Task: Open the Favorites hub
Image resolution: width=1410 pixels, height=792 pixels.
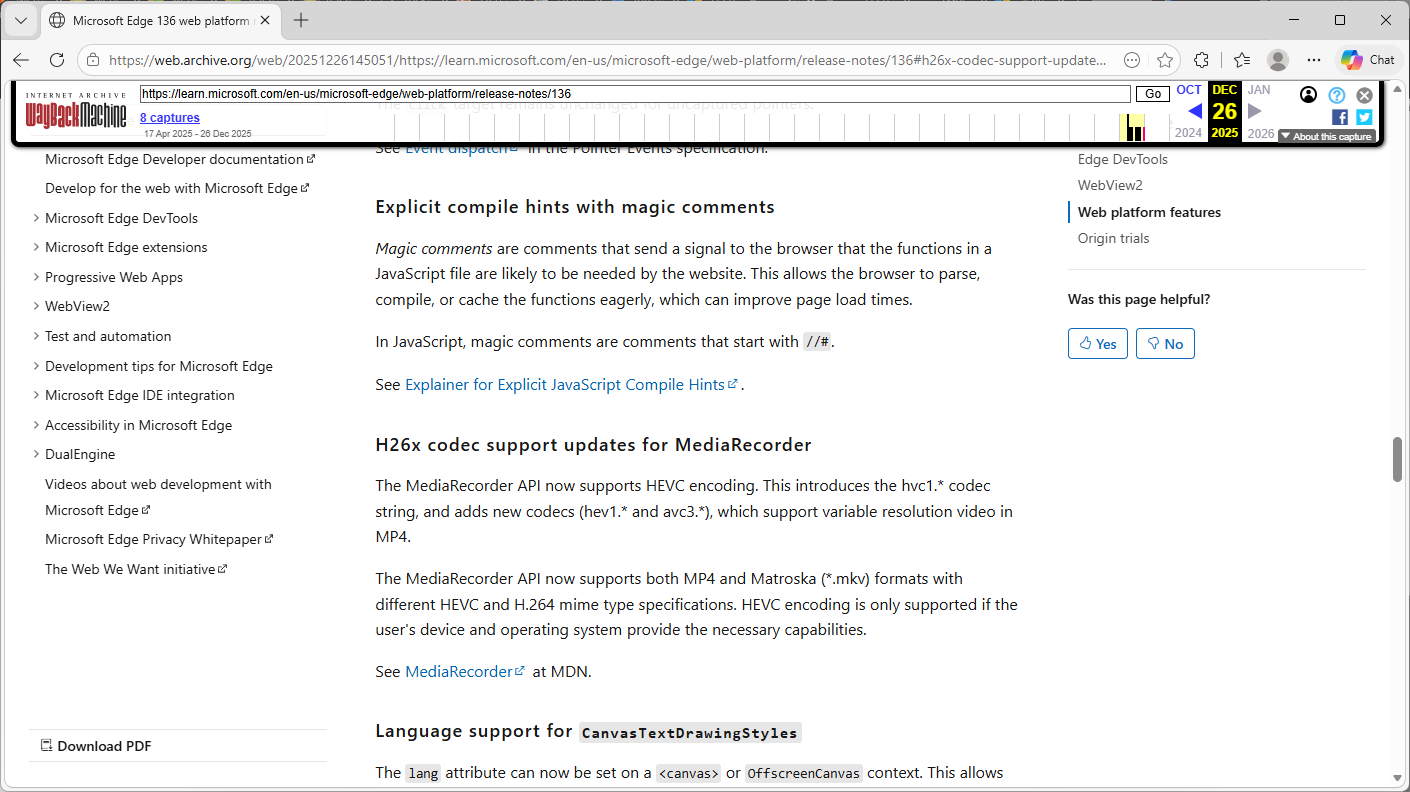Action: pyautogui.click(x=1242, y=60)
